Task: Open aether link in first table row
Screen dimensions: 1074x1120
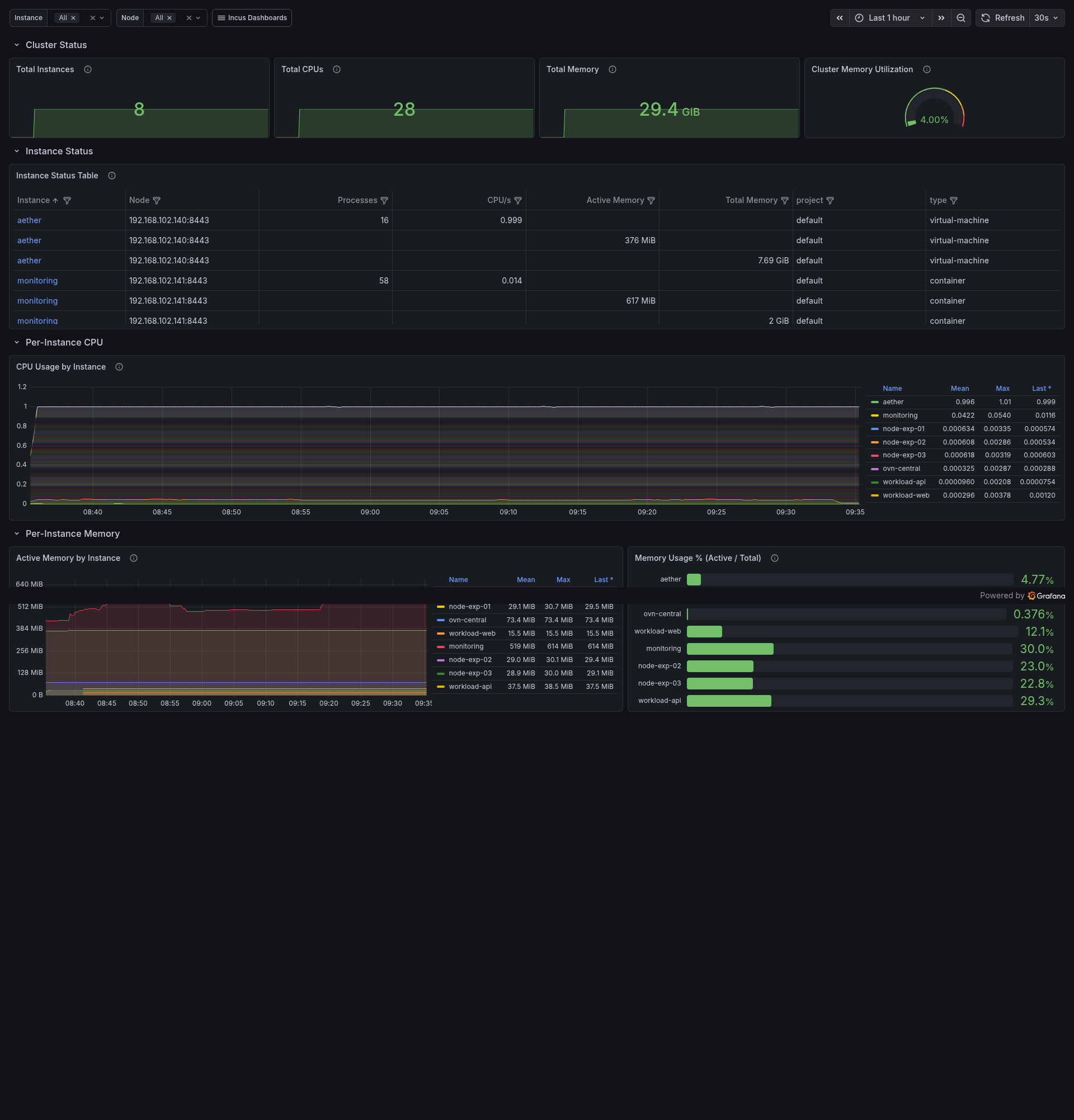Action: pyautogui.click(x=29, y=220)
